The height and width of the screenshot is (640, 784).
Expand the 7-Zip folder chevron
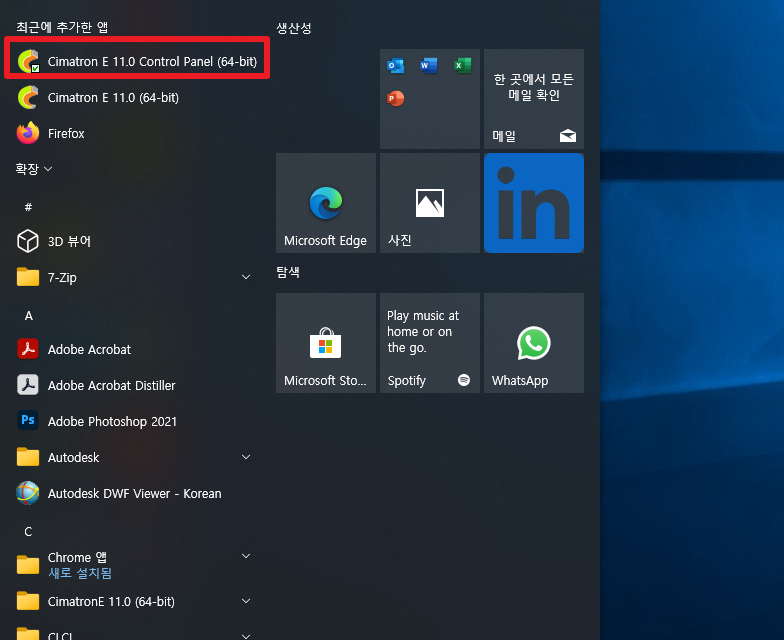tap(246, 277)
